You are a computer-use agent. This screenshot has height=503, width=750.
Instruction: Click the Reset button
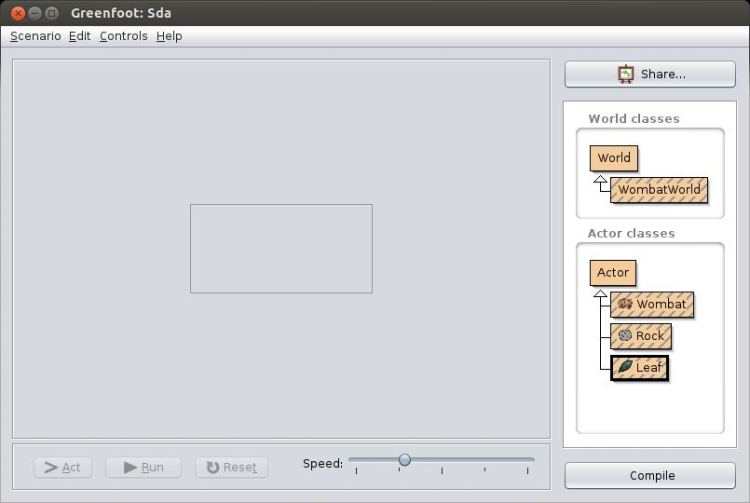(232, 467)
